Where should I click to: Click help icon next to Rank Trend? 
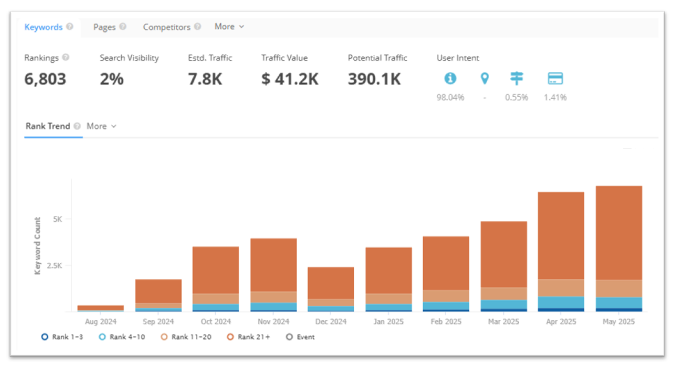pos(77,126)
